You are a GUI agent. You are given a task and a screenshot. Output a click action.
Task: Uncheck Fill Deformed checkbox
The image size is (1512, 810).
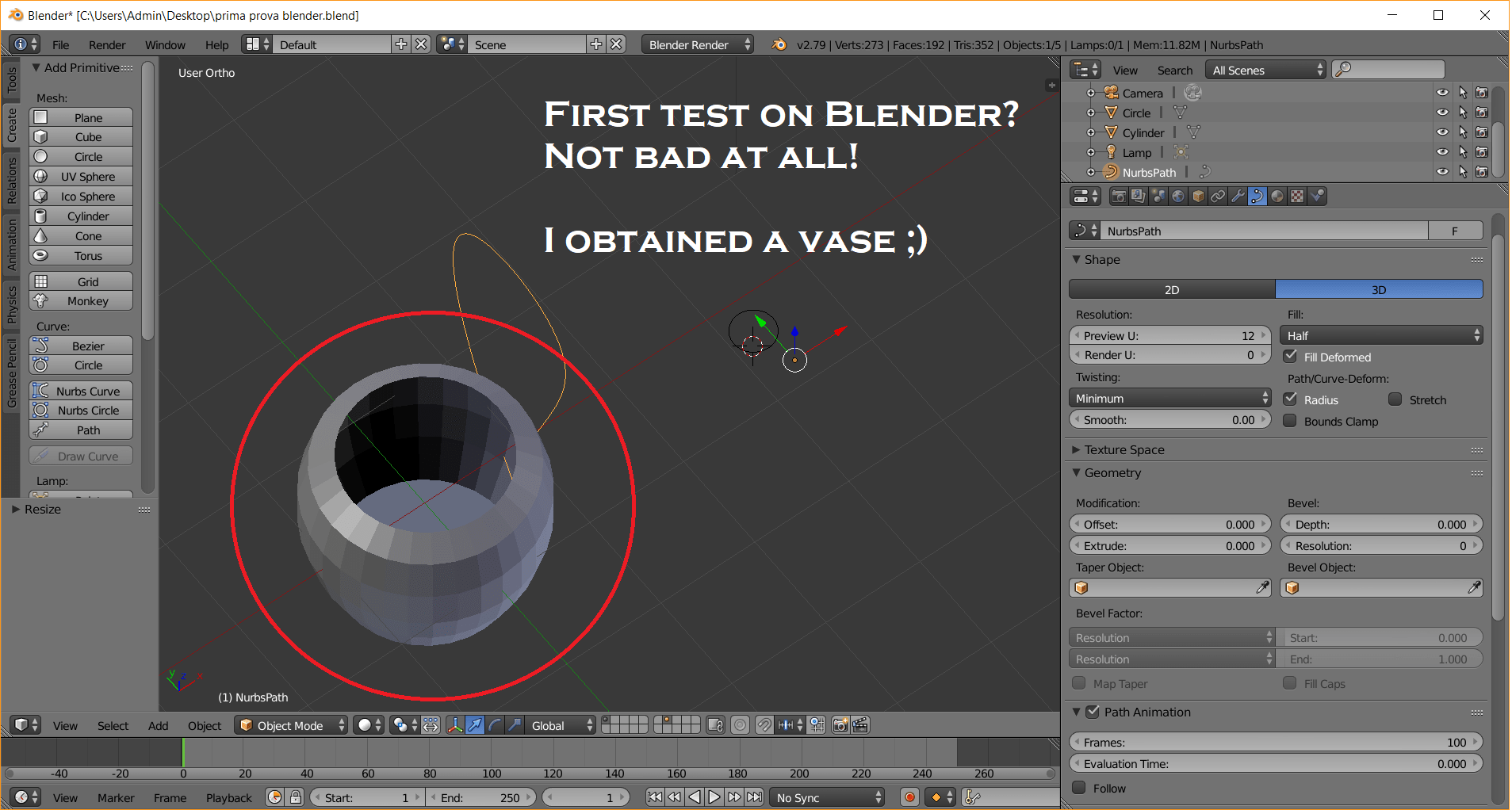tap(1291, 357)
